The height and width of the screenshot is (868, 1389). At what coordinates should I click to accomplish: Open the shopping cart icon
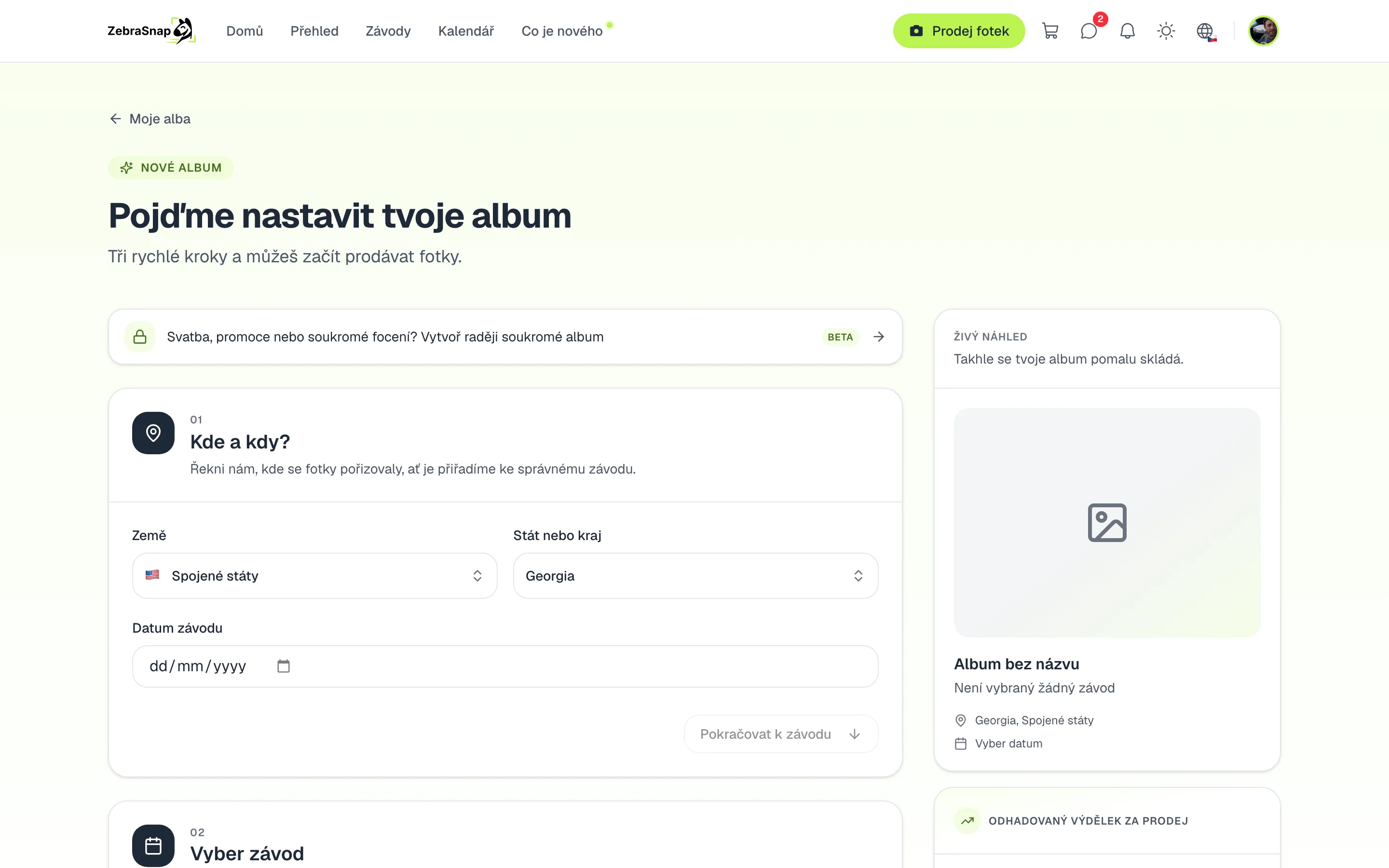[1050, 31]
